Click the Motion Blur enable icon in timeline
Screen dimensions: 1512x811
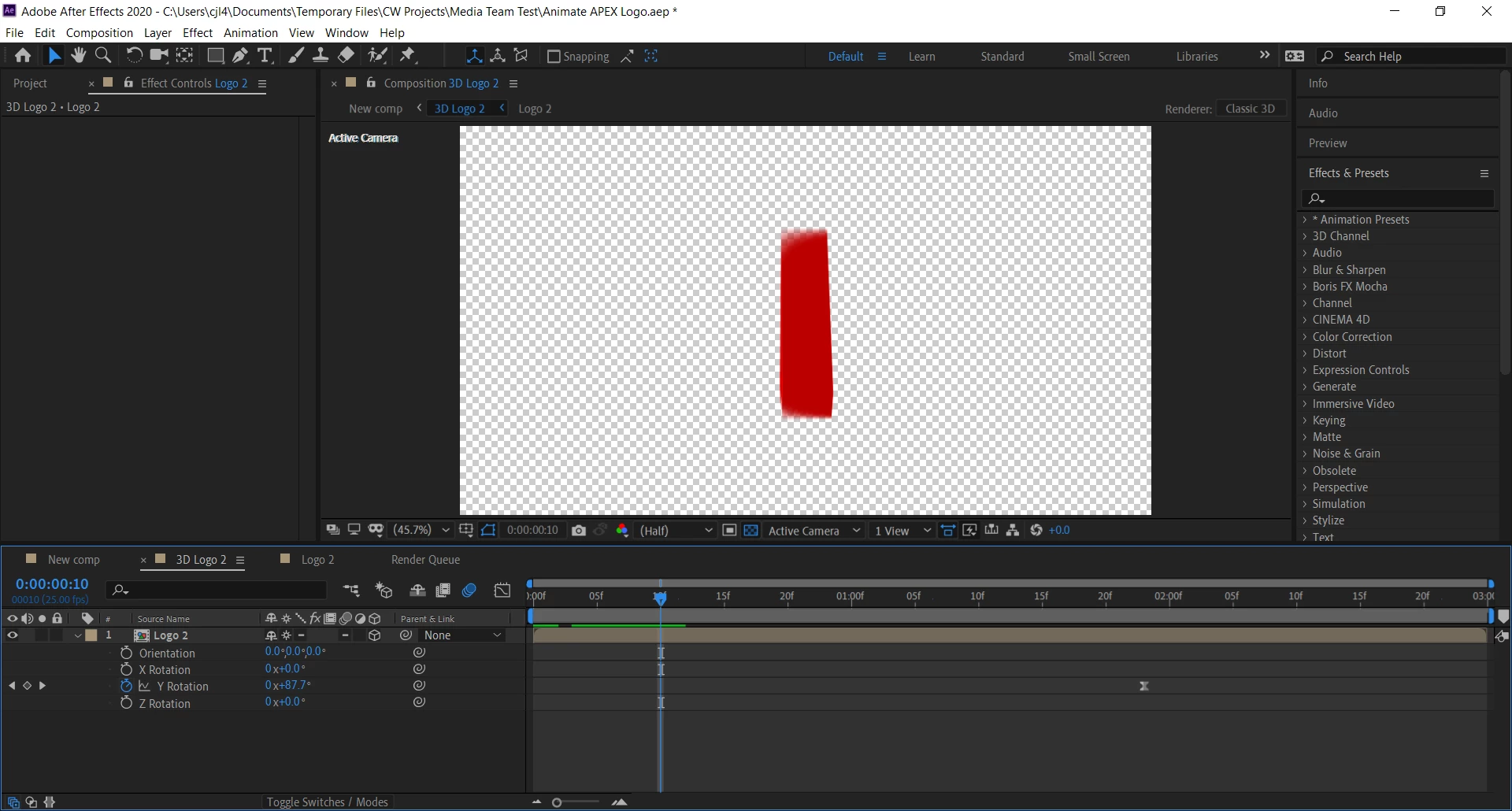469,590
